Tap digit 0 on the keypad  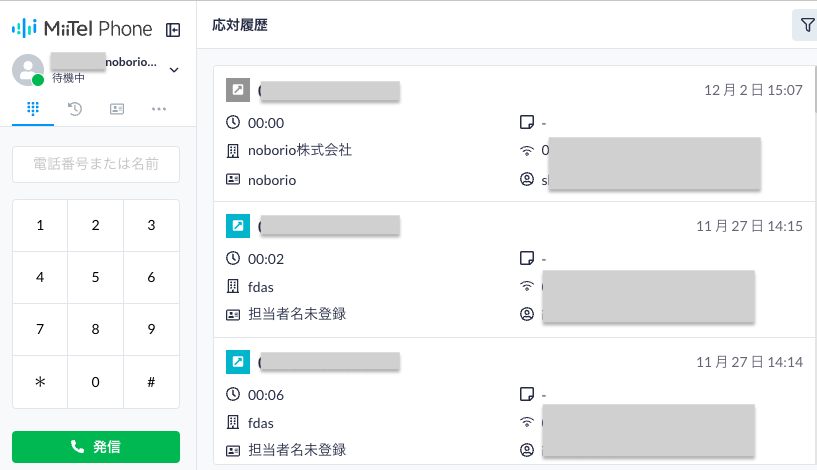(x=95, y=382)
